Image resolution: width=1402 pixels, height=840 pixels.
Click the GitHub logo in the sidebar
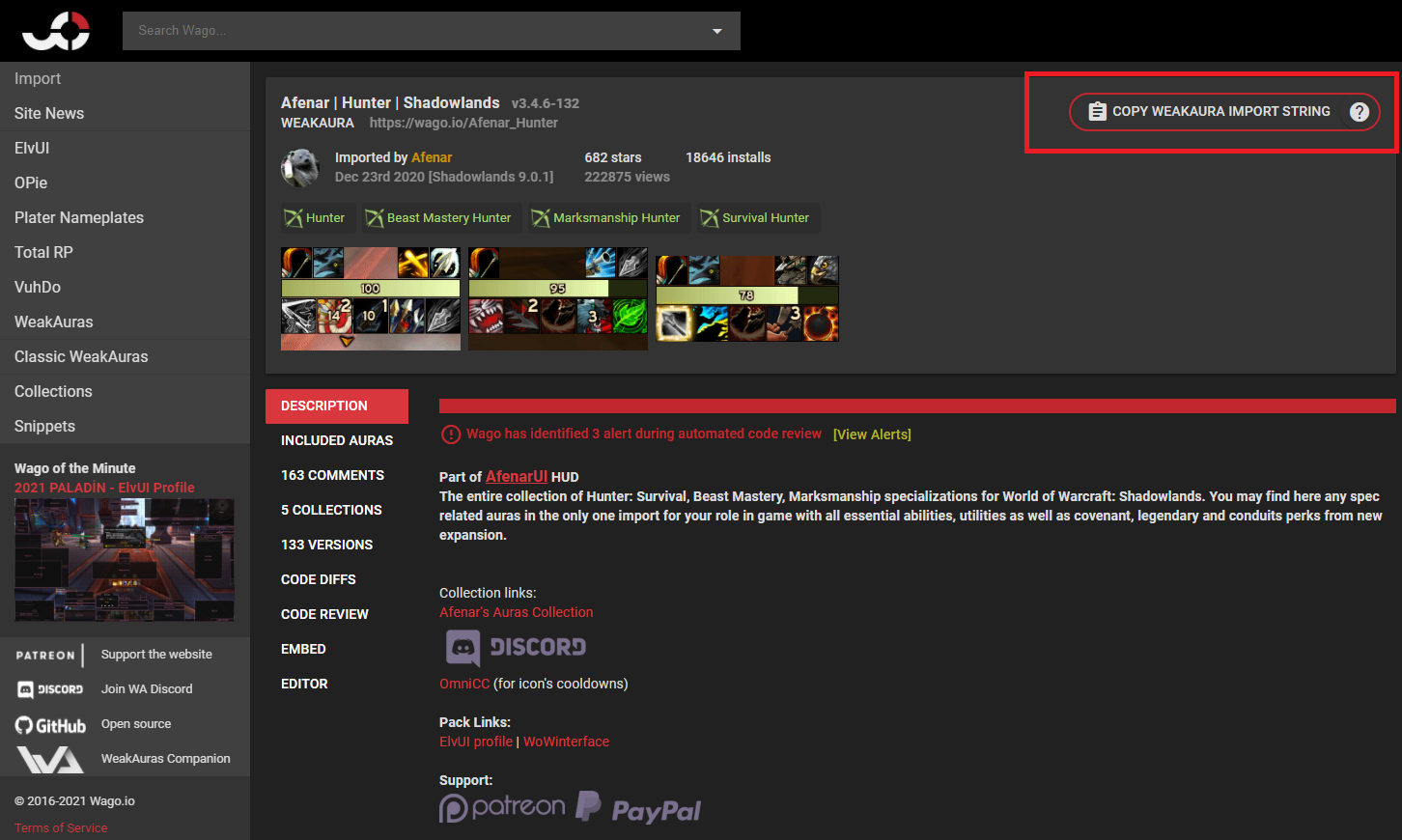(50, 725)
